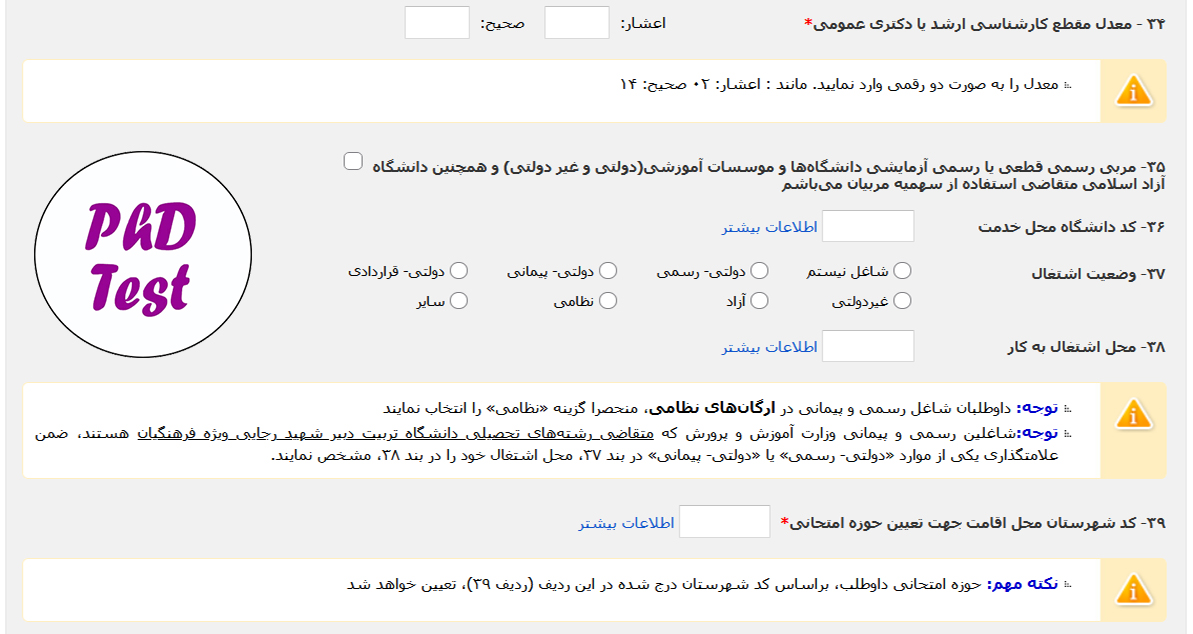This screenshot has height=634, width=1193.
Task: Select the دولتی- پیمانی employment option
Action: 608,271
